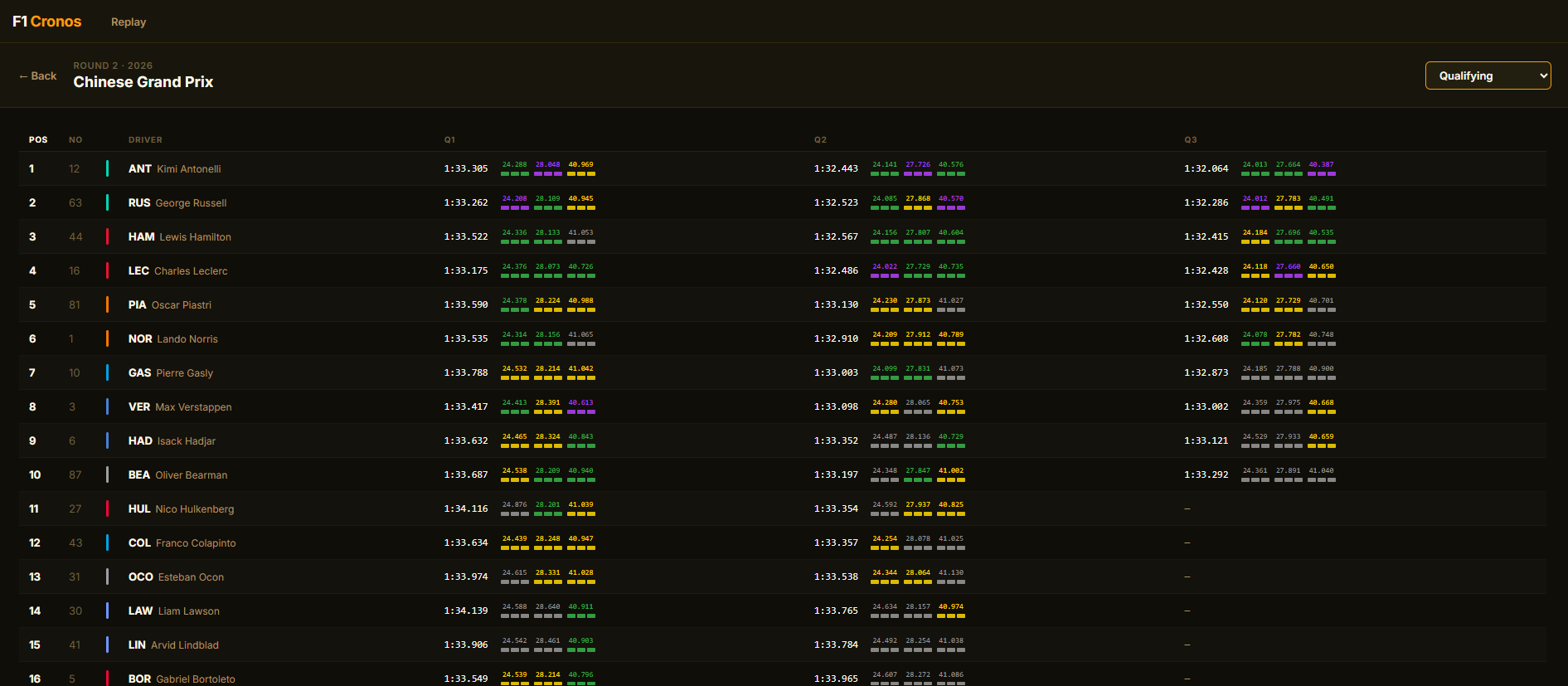Select Oscar Piastri driver name
The height and width of the screenshot is (686, 1568).
(181, 305)
